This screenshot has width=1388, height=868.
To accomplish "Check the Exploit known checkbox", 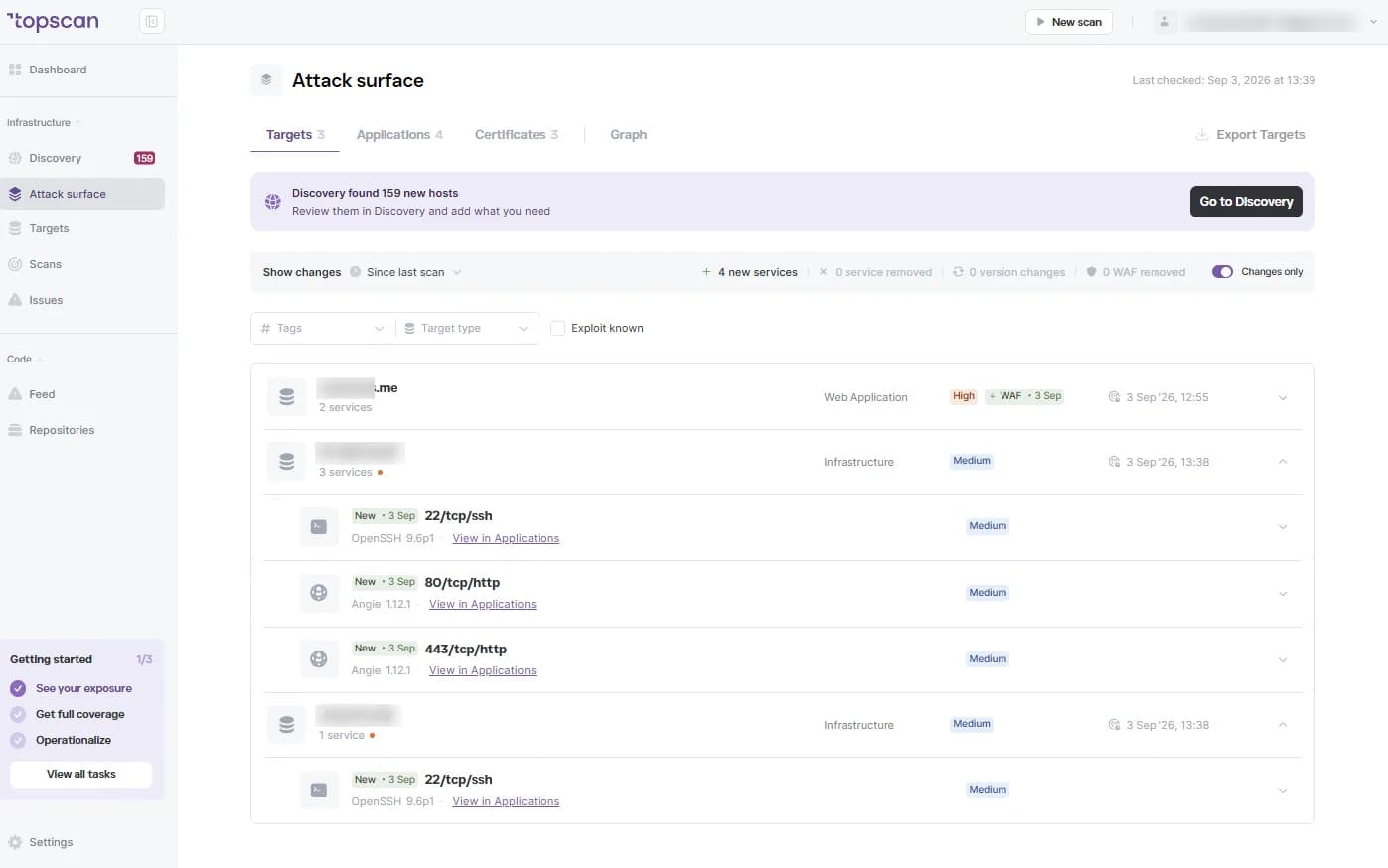I will (x=558, y=328).
